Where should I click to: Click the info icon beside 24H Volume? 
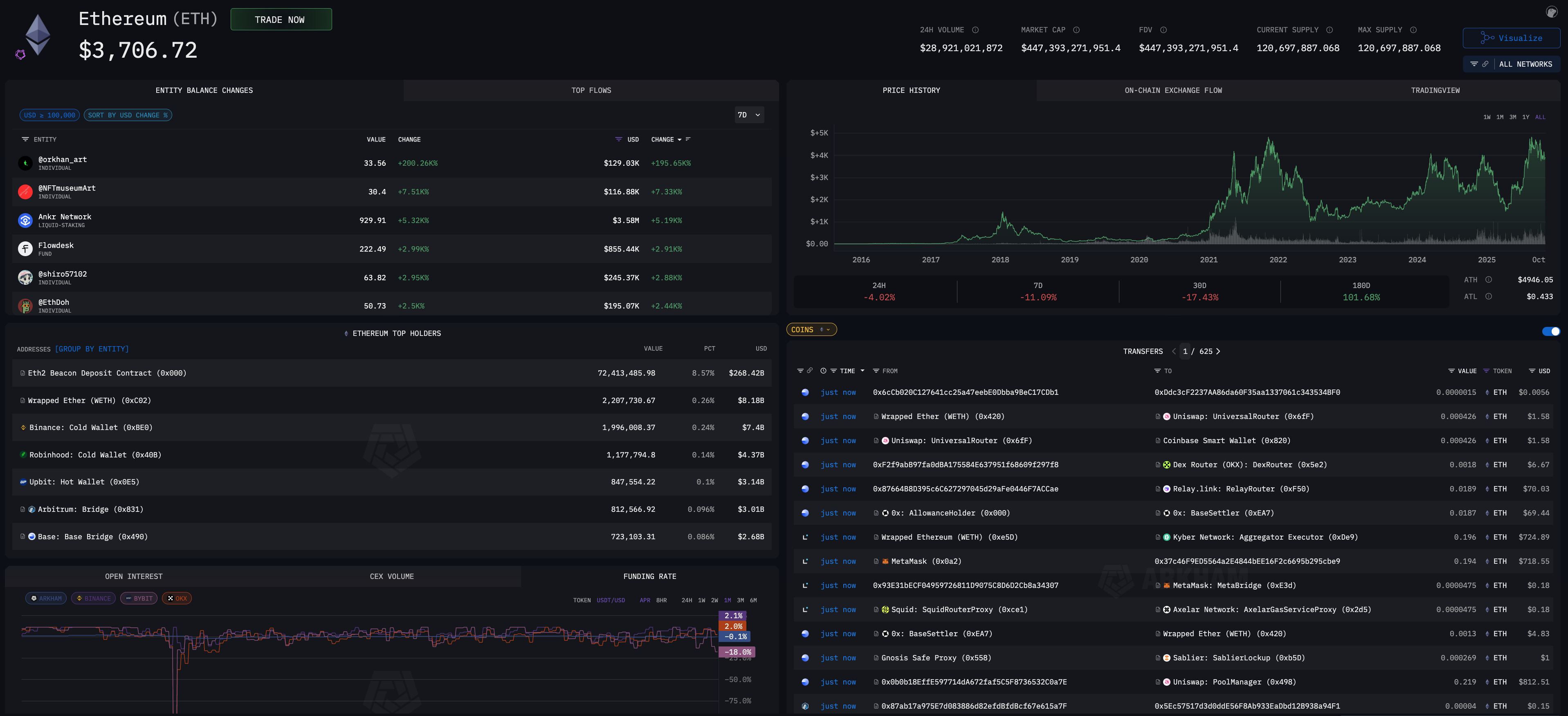975,30
